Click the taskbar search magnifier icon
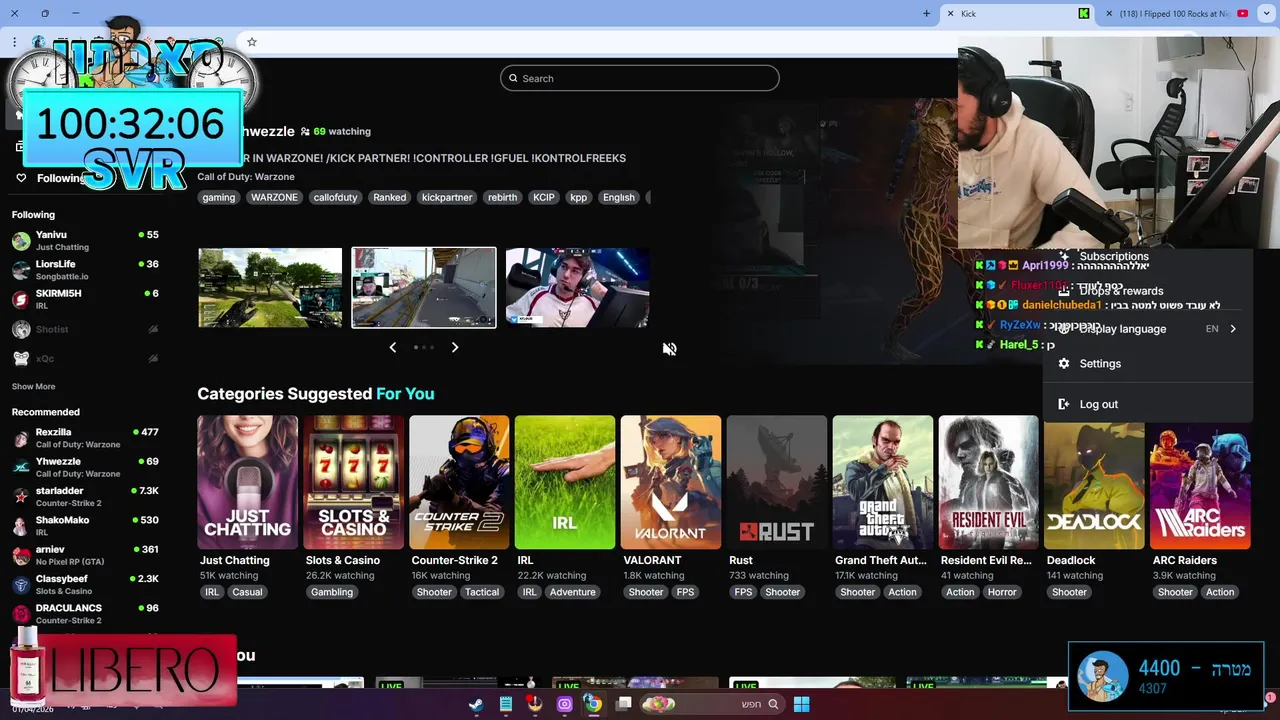This screenshot has height=720, width=1280. click(773, 704)
